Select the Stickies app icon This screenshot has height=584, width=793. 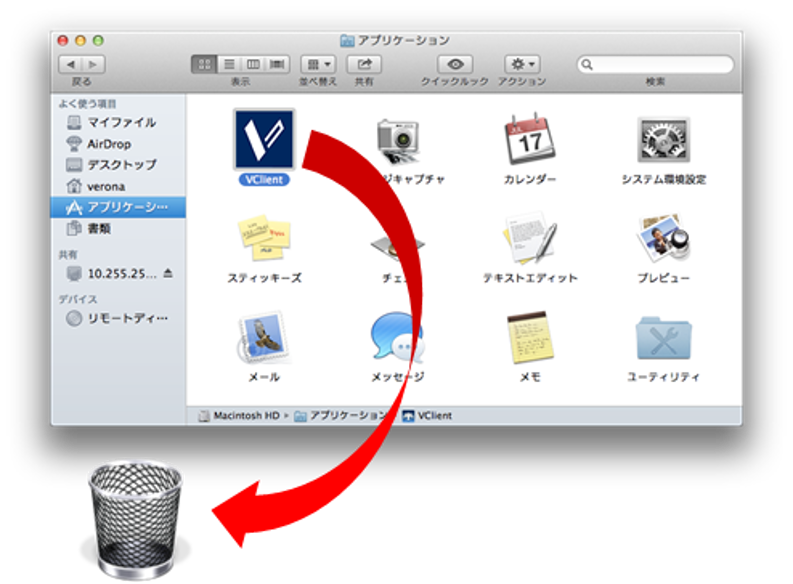coord(264,238)
